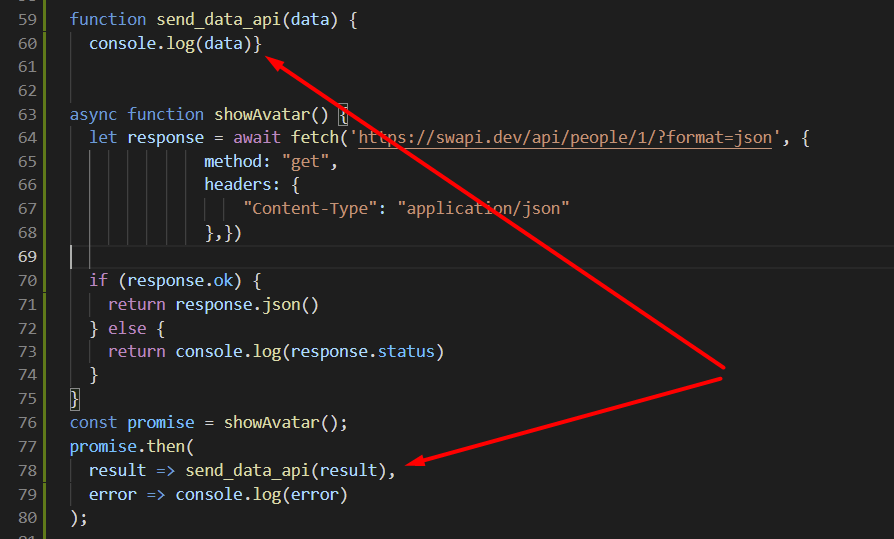
Task: Click promise.then( on line 77
Action: tap(132, 447)
